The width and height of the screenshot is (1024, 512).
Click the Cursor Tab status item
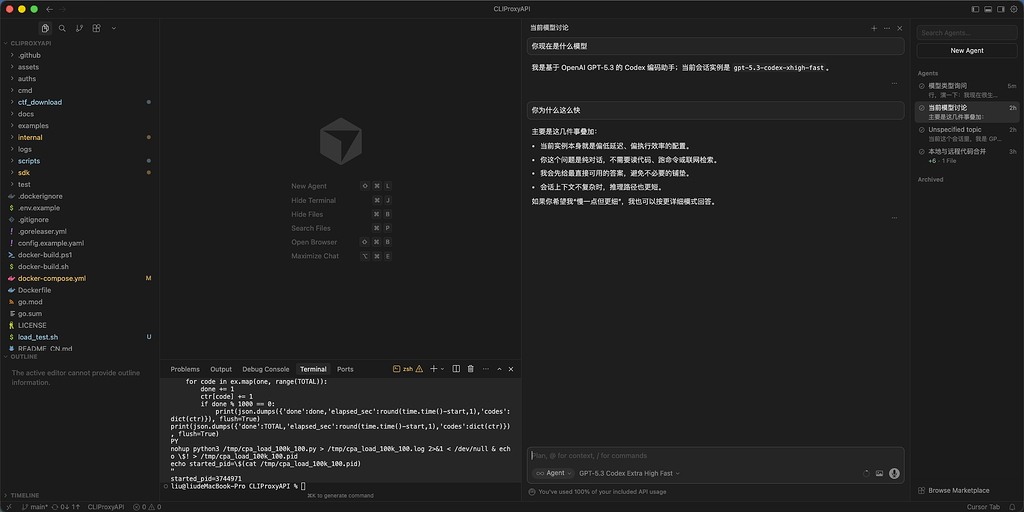tap(983, 507)
